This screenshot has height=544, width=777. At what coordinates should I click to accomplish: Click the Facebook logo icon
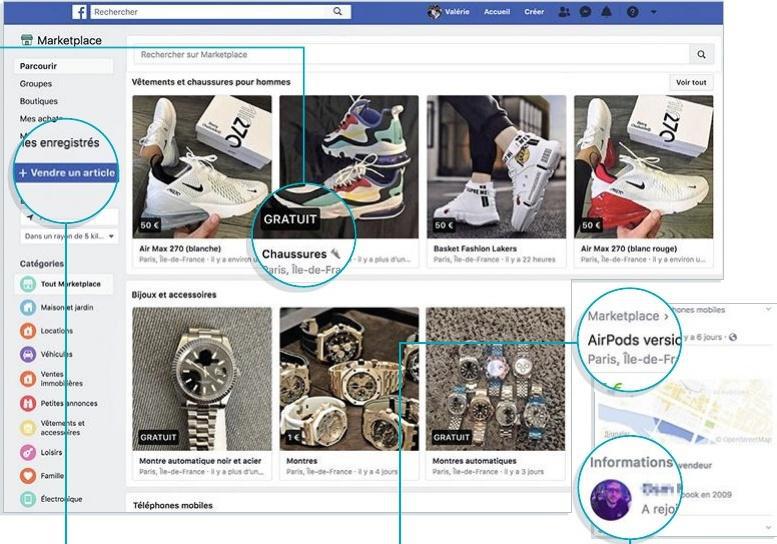79,12
